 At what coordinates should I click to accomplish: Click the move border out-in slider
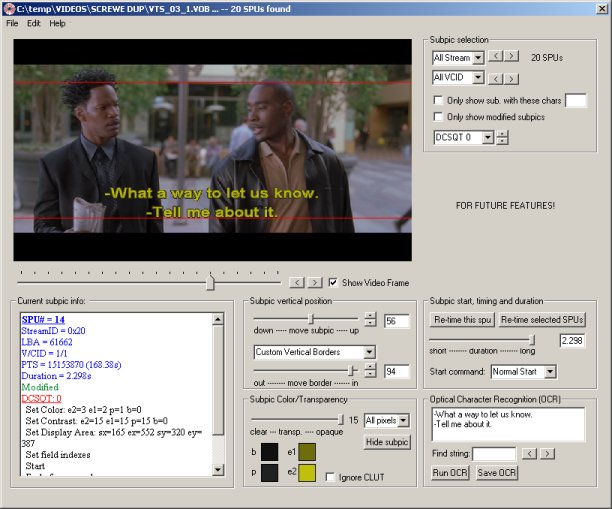click(306, 370)
